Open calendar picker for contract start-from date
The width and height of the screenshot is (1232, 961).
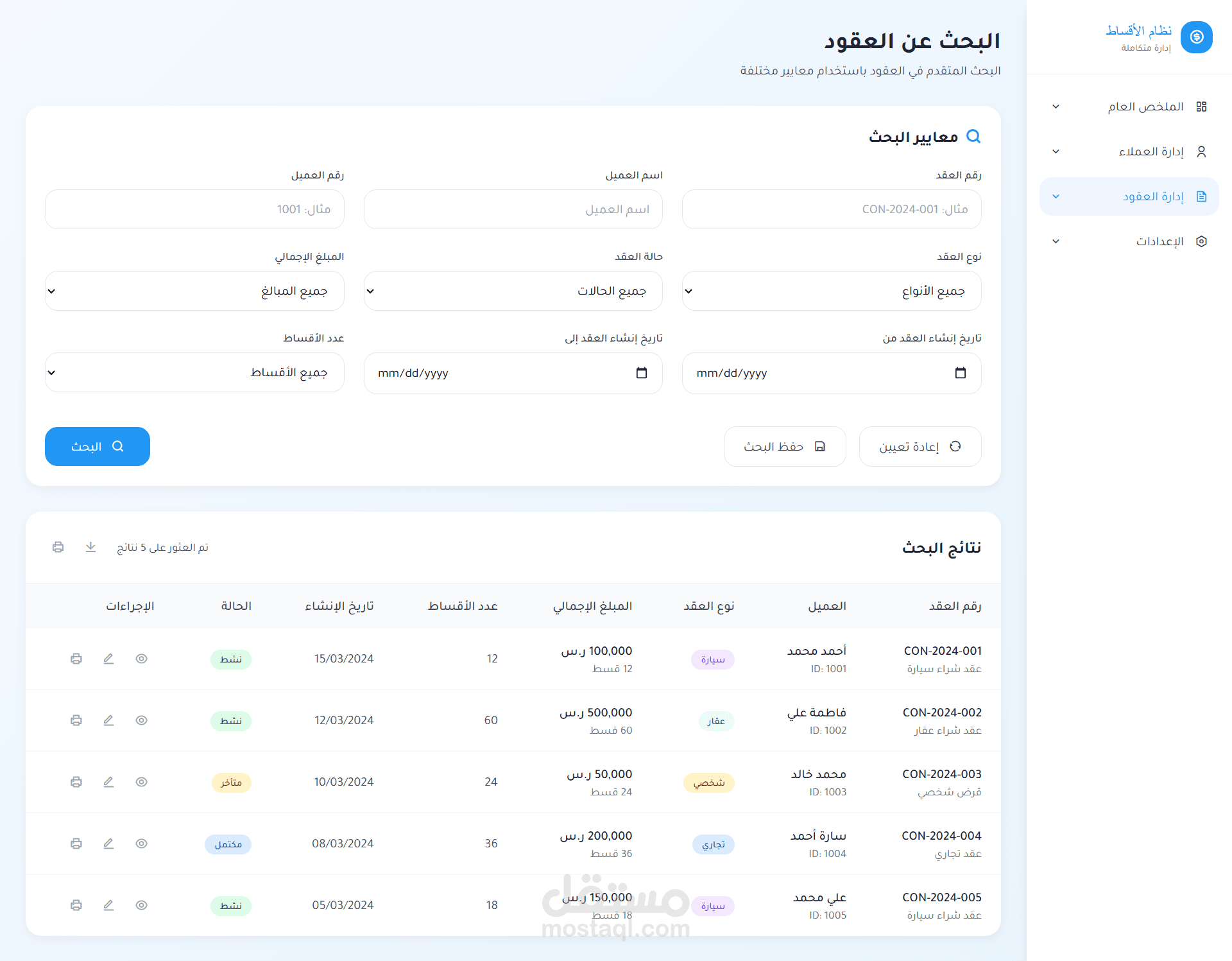960,373
